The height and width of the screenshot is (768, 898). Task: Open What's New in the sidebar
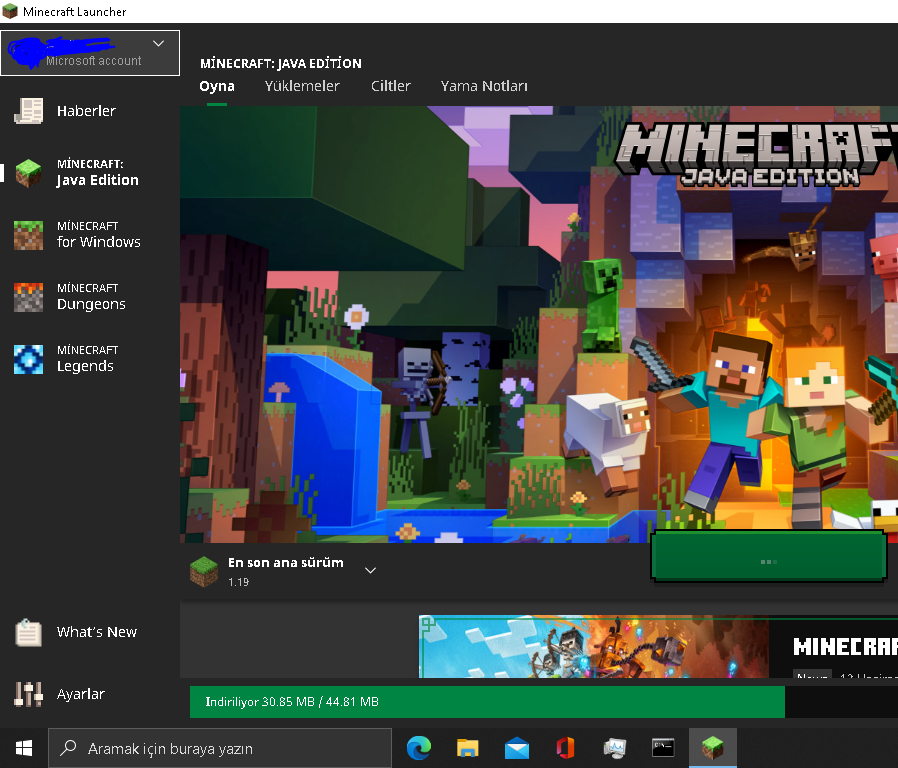90,632
